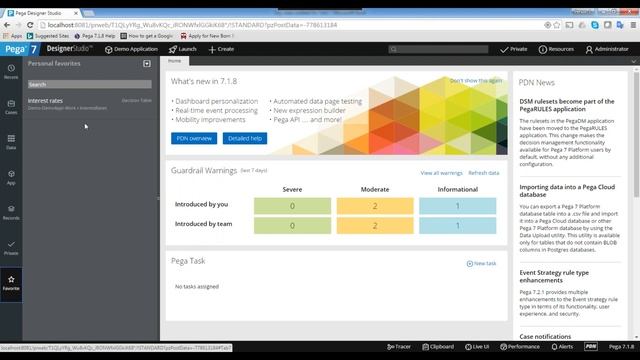
Task: Open View all warnings link
Action: click(441, 173)
